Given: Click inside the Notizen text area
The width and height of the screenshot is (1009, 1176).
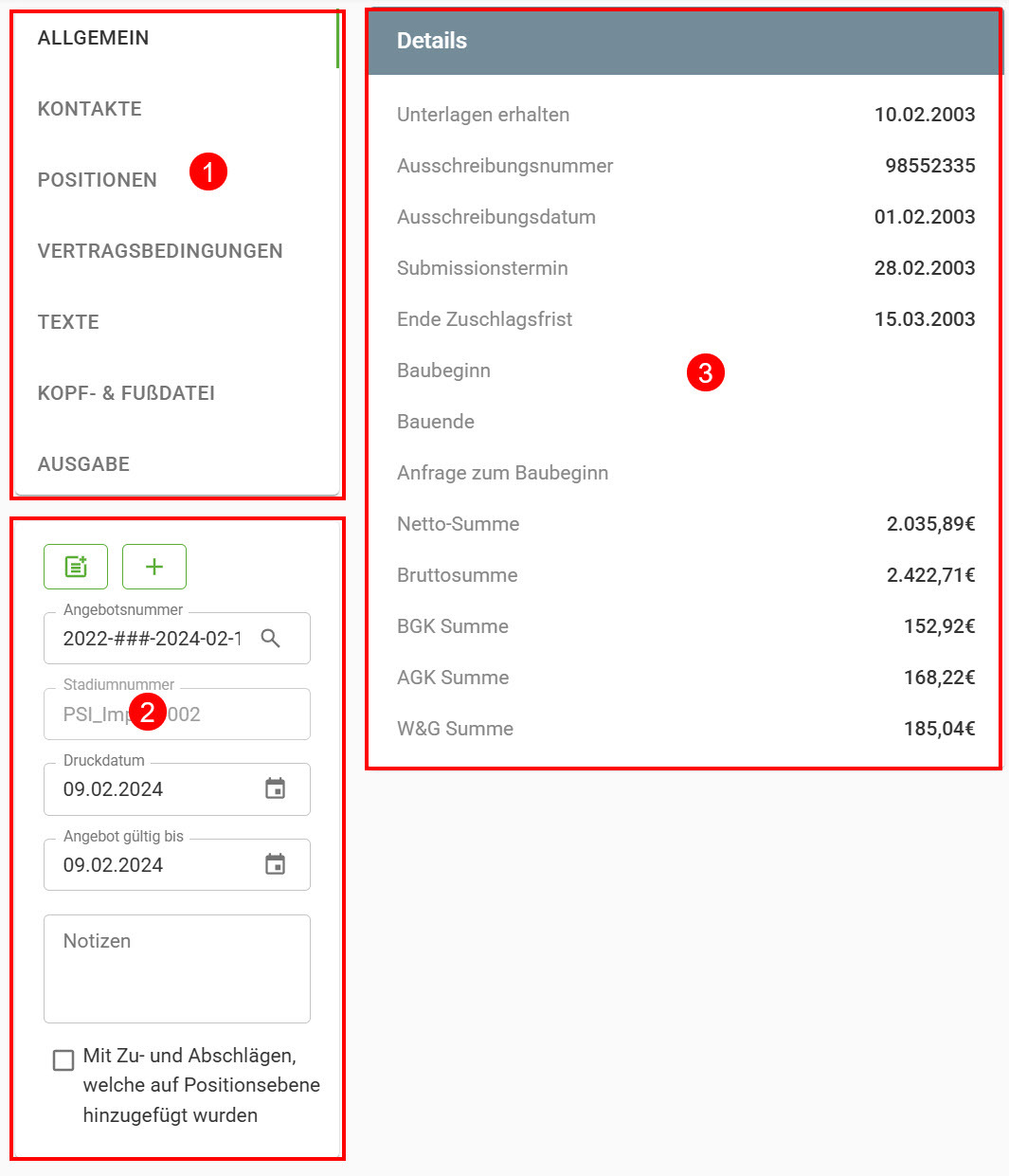Looking at the screenshot, I should 177,969.
